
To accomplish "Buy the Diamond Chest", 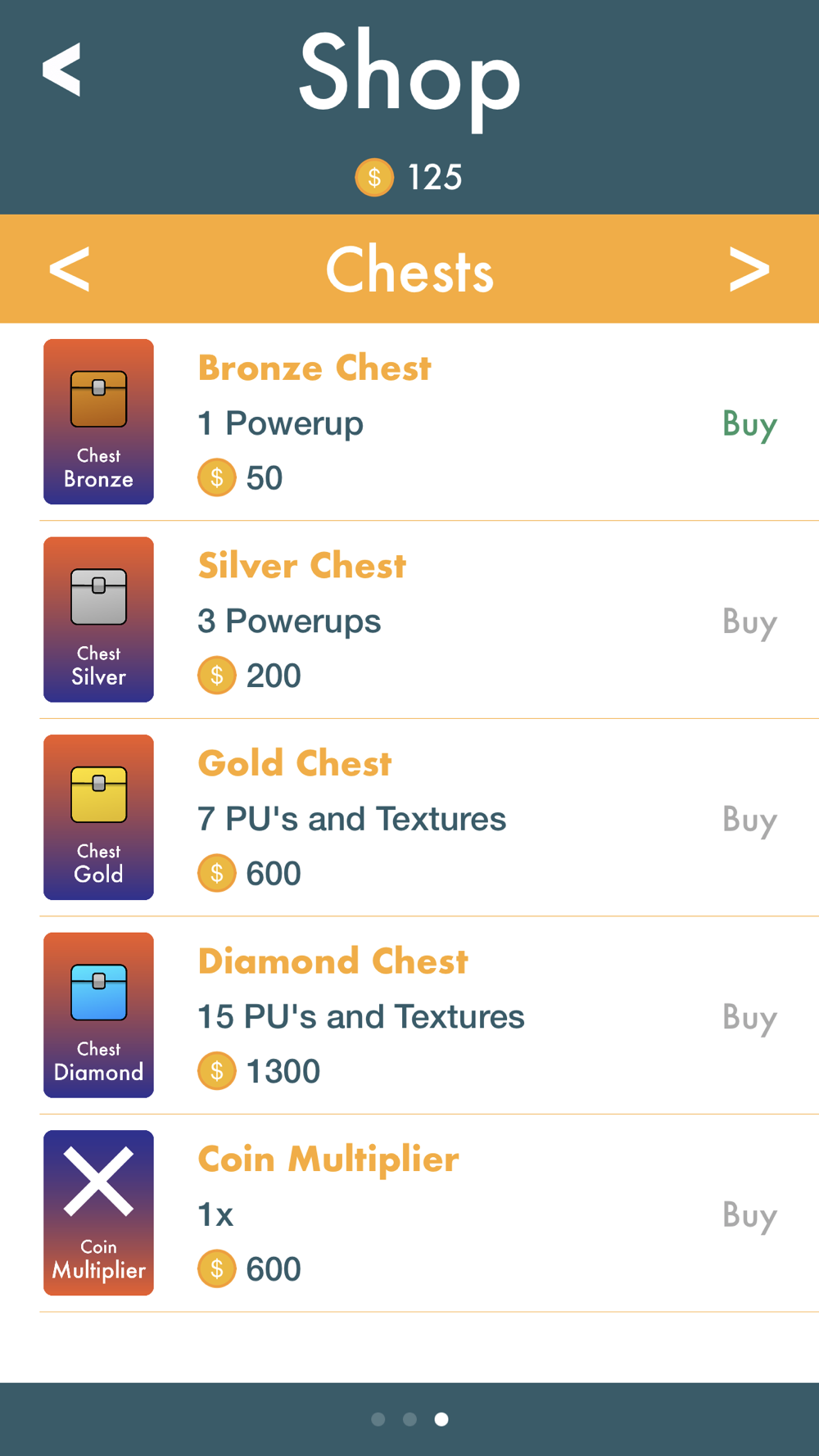I will point(749,1018).
